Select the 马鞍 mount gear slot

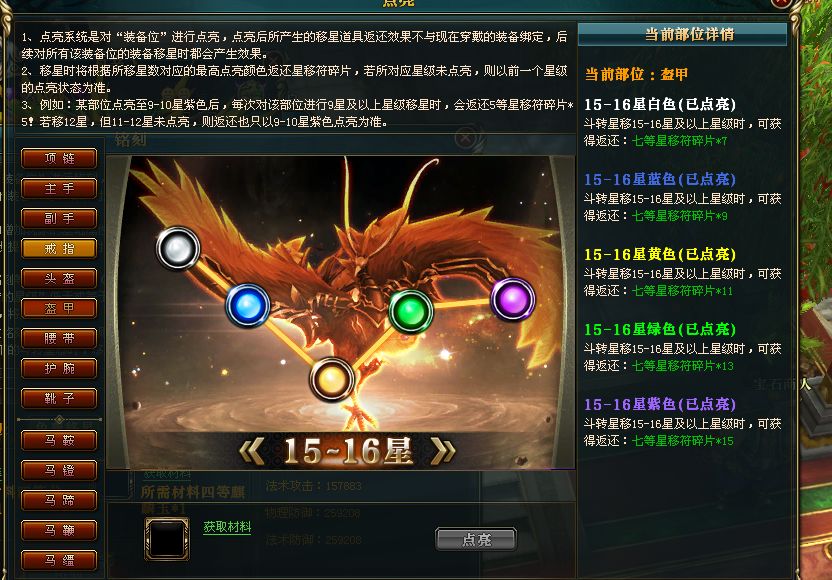pyautogui.click(x=59, y=440)
